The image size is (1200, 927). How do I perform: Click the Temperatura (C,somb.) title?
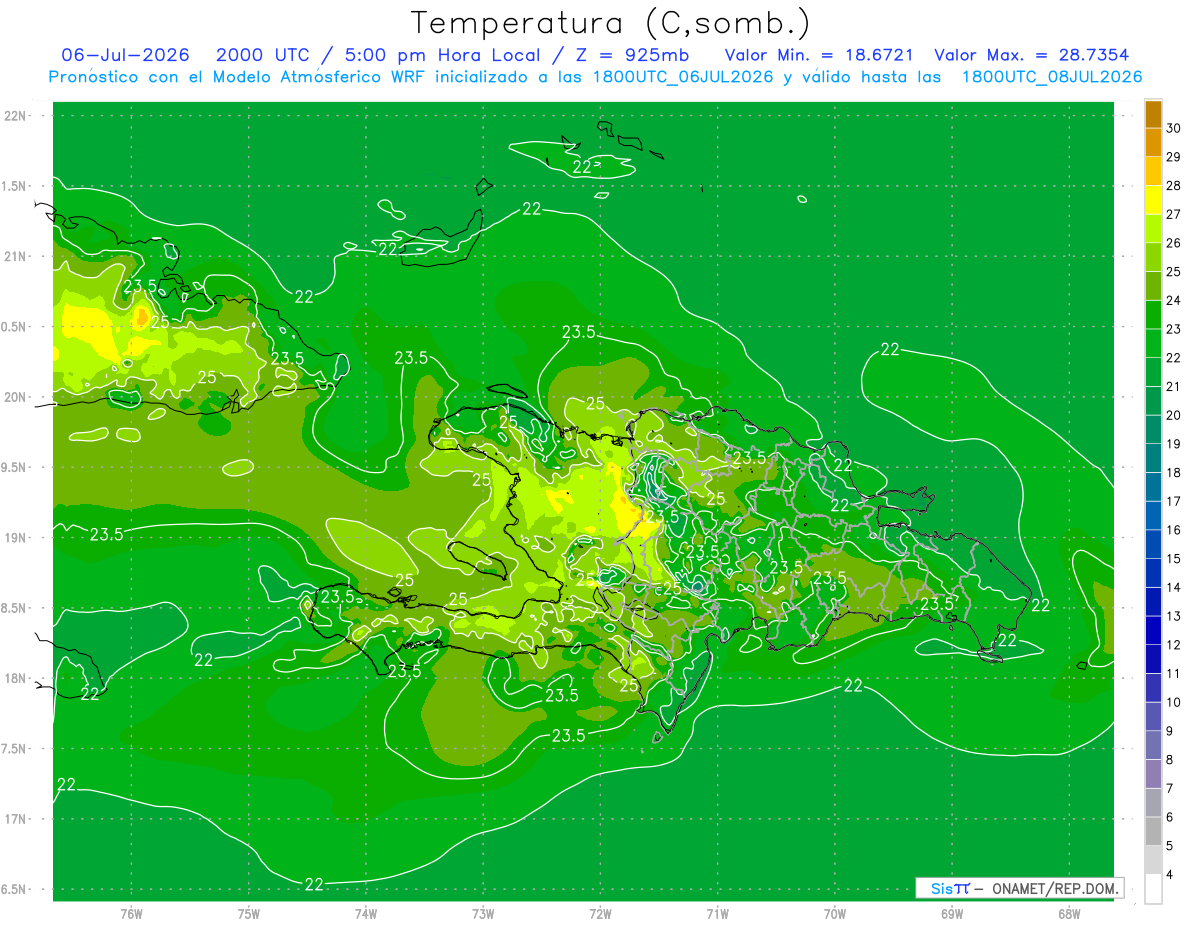610,23
